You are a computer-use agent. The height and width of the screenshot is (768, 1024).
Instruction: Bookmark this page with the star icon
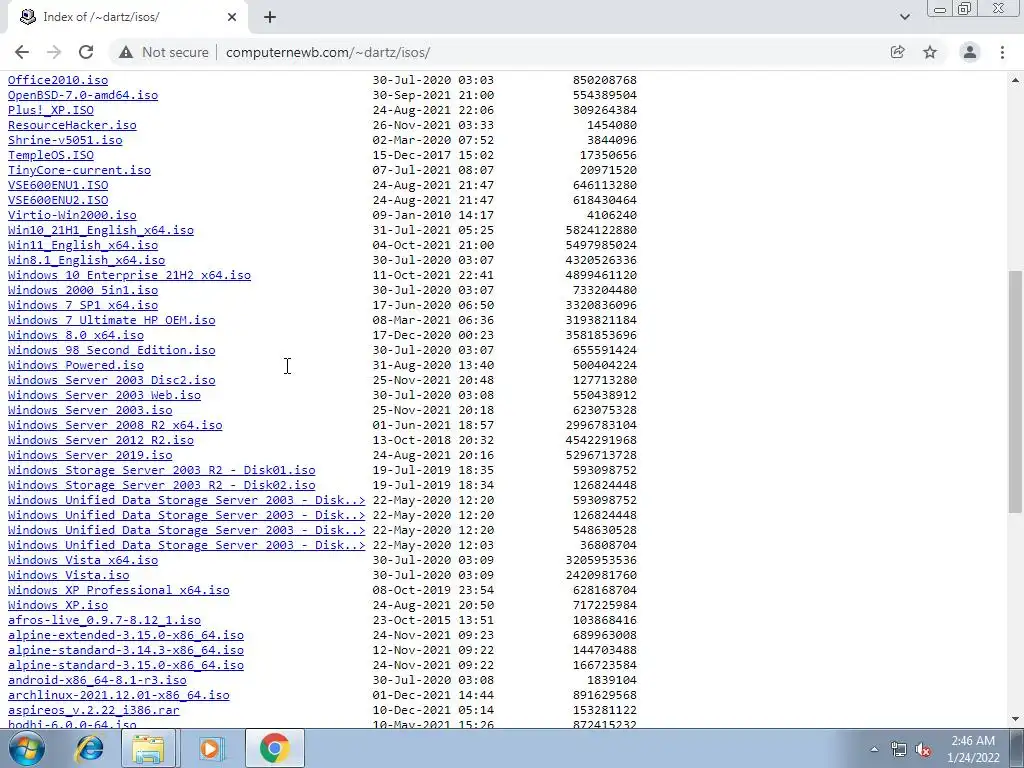(x=930, y=52)
